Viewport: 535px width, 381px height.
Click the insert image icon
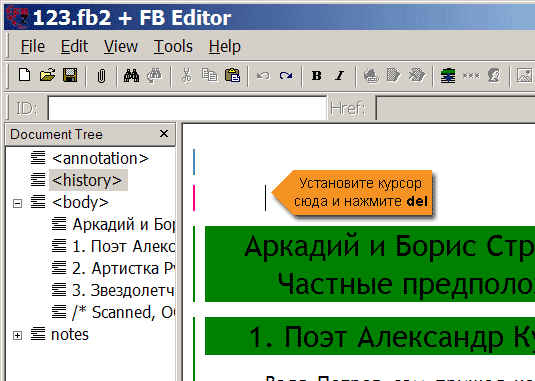click(525, 75)
